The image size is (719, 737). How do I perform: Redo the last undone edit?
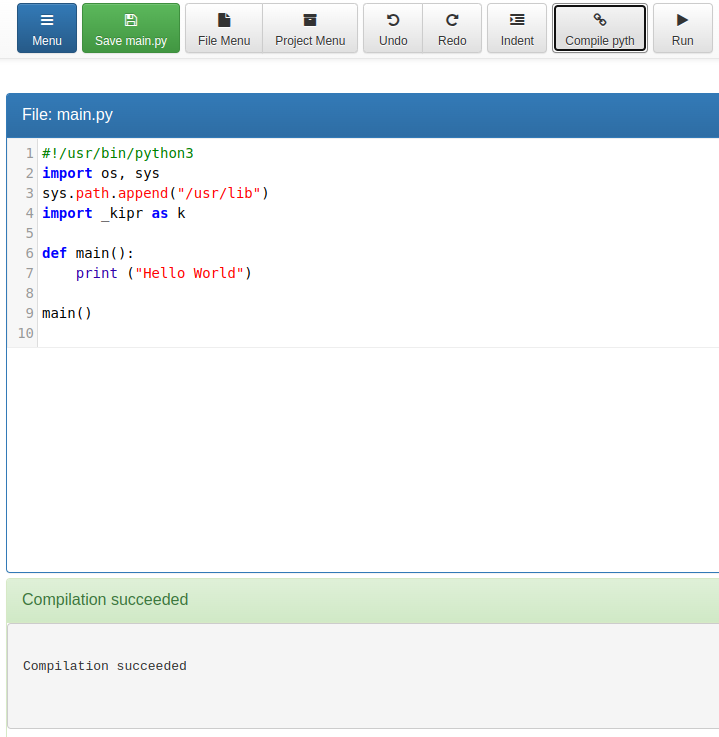pos(452,28)
